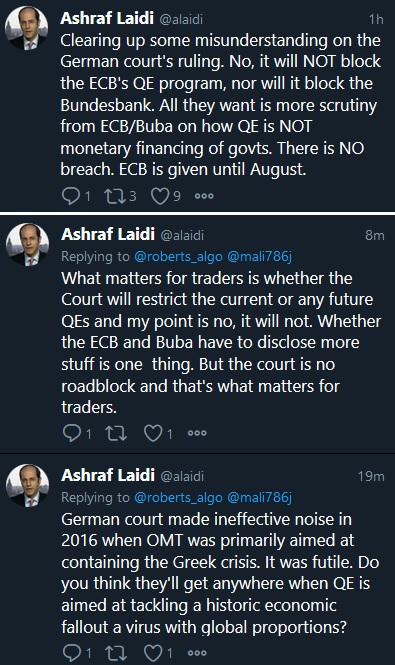The width and height of the screenshot is (395, 665).
Task: Open @roberts_algo mention in the 19m tweet
Action: [x=178, y=497]
